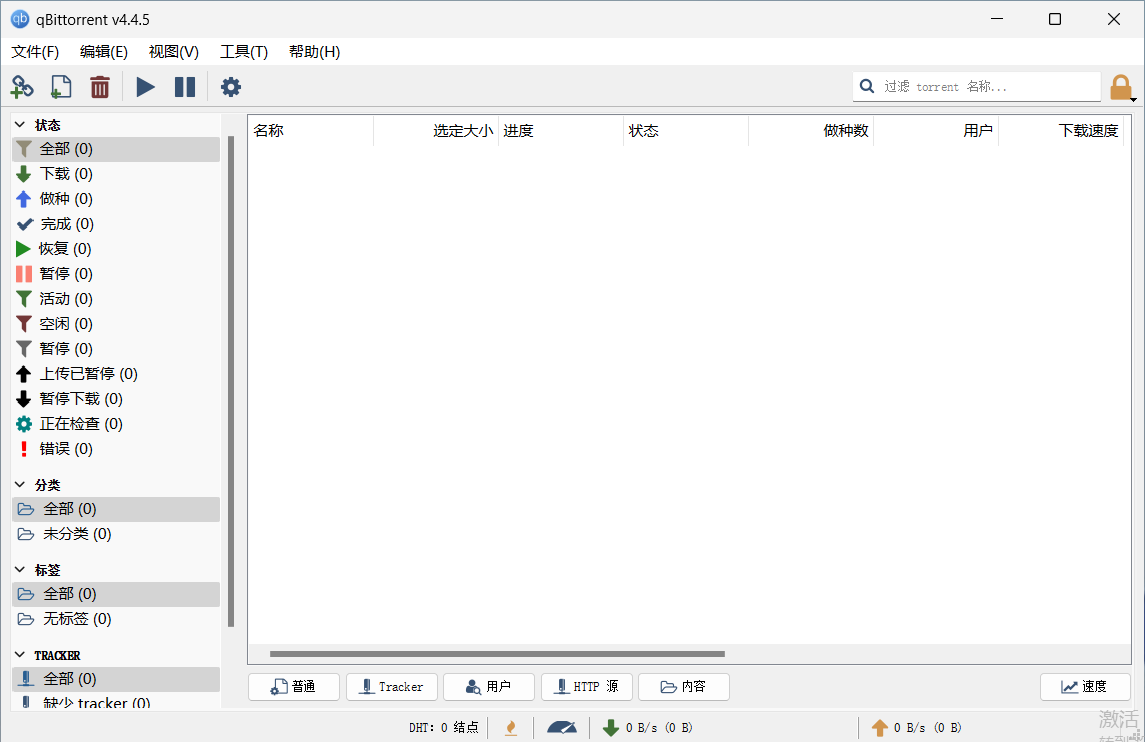Open the 编辑(E) menu
Image resolution: width=1145 pixels, height=742 pixels.
(104, 52)
